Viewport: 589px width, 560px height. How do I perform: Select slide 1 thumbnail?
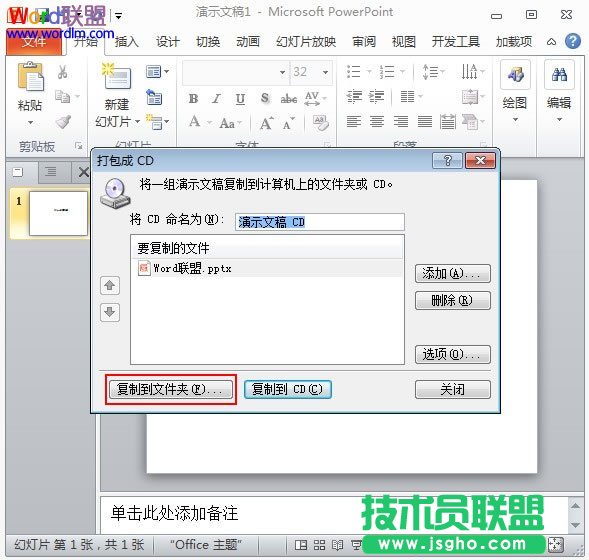click(x=58, y=213)
